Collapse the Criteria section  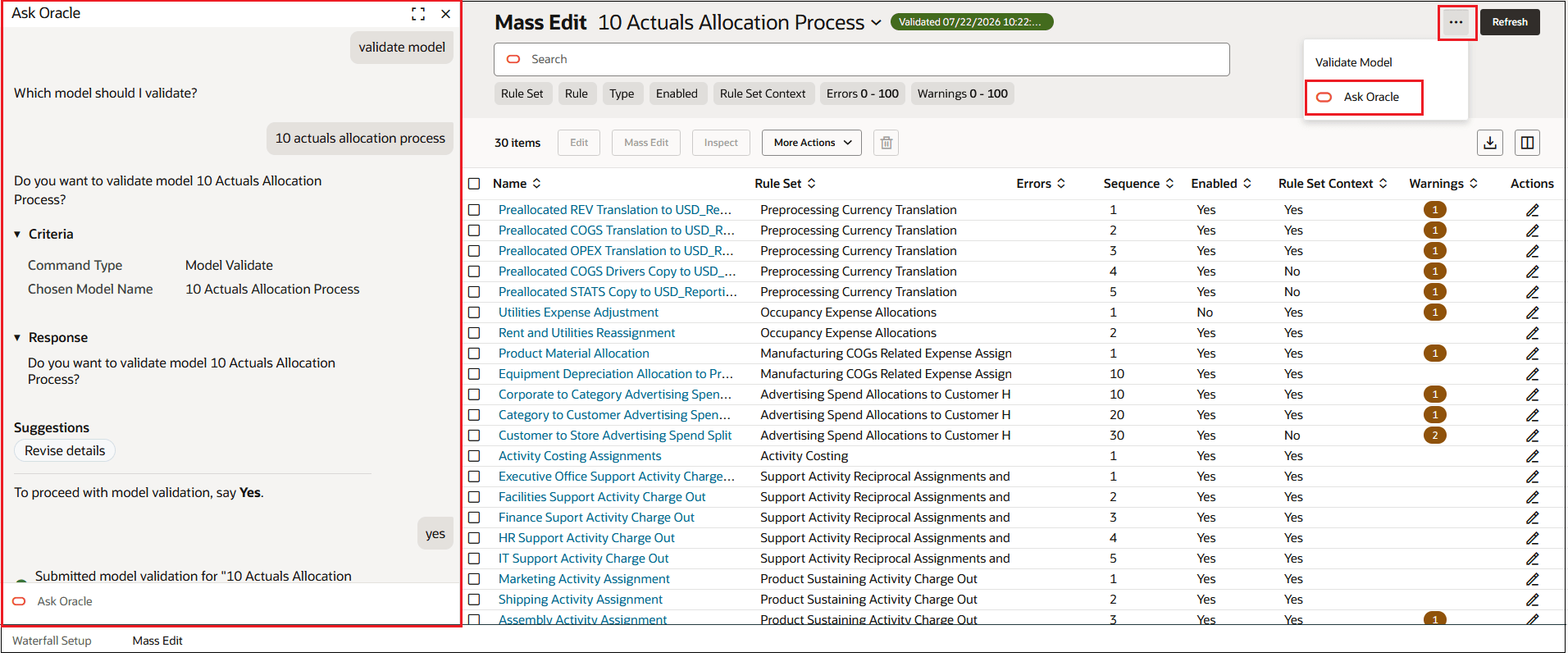click(x=17, y=235)
